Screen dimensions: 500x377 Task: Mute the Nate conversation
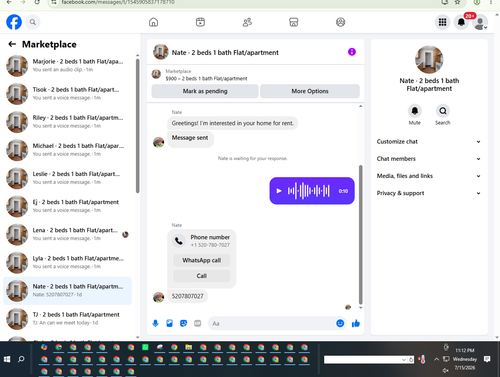tap(415, 111)
